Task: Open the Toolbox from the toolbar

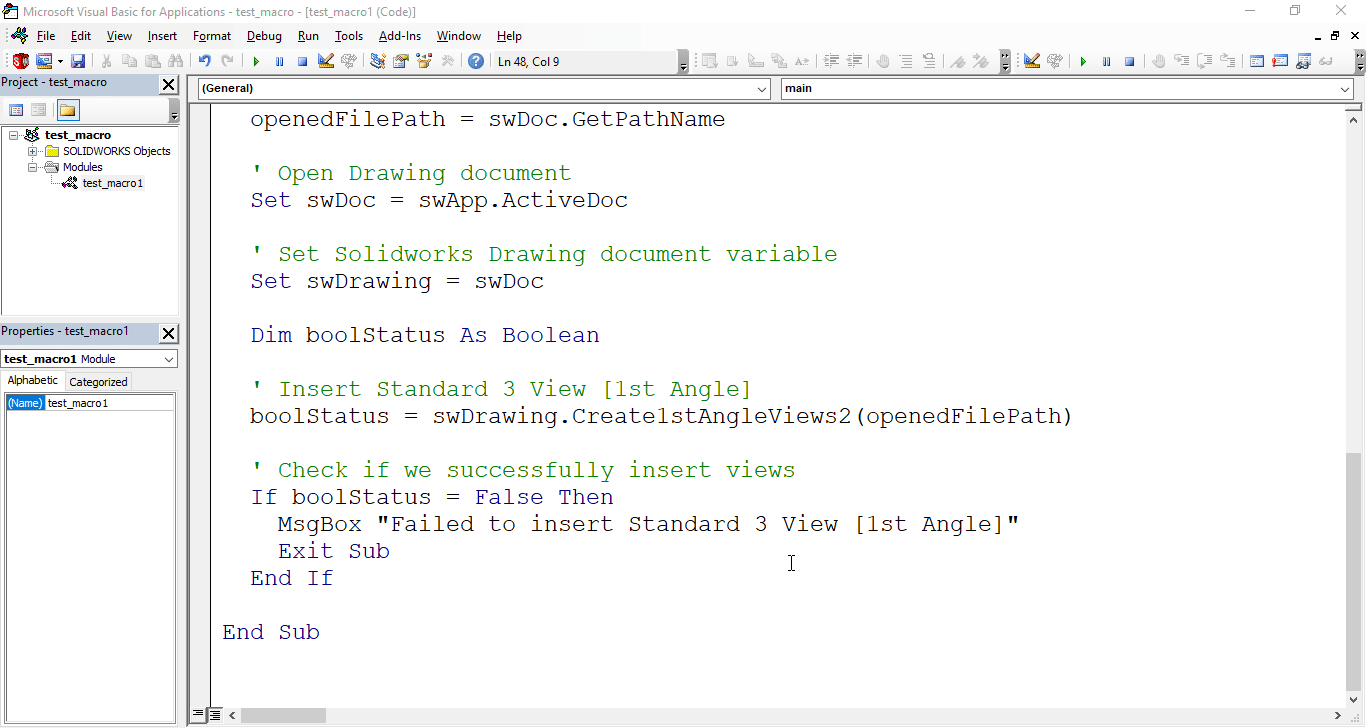Action: (x=448, y=60)
